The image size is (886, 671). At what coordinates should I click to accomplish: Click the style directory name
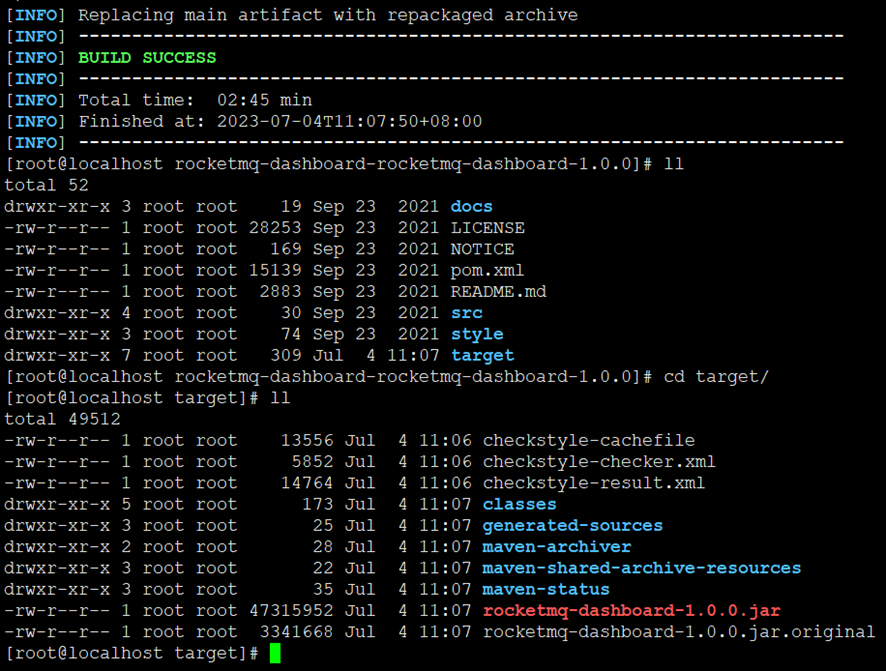point(477,334)
